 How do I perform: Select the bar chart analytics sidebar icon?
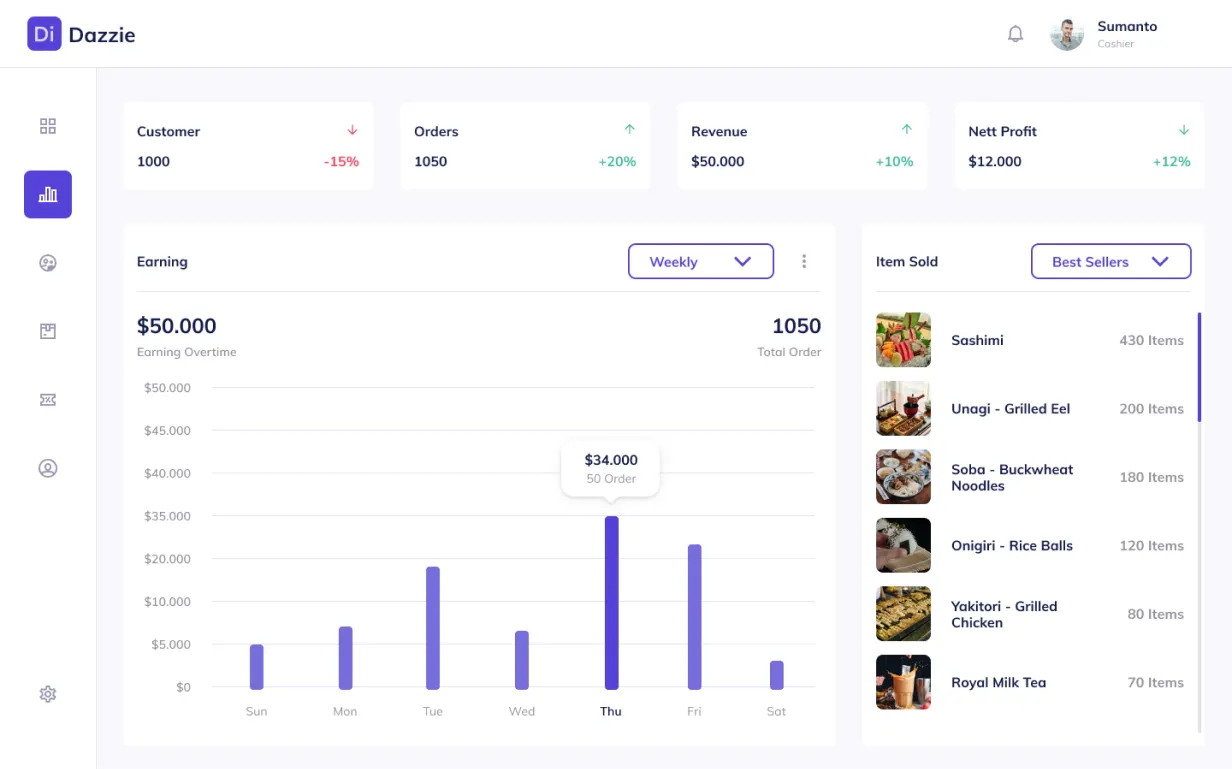48,194
